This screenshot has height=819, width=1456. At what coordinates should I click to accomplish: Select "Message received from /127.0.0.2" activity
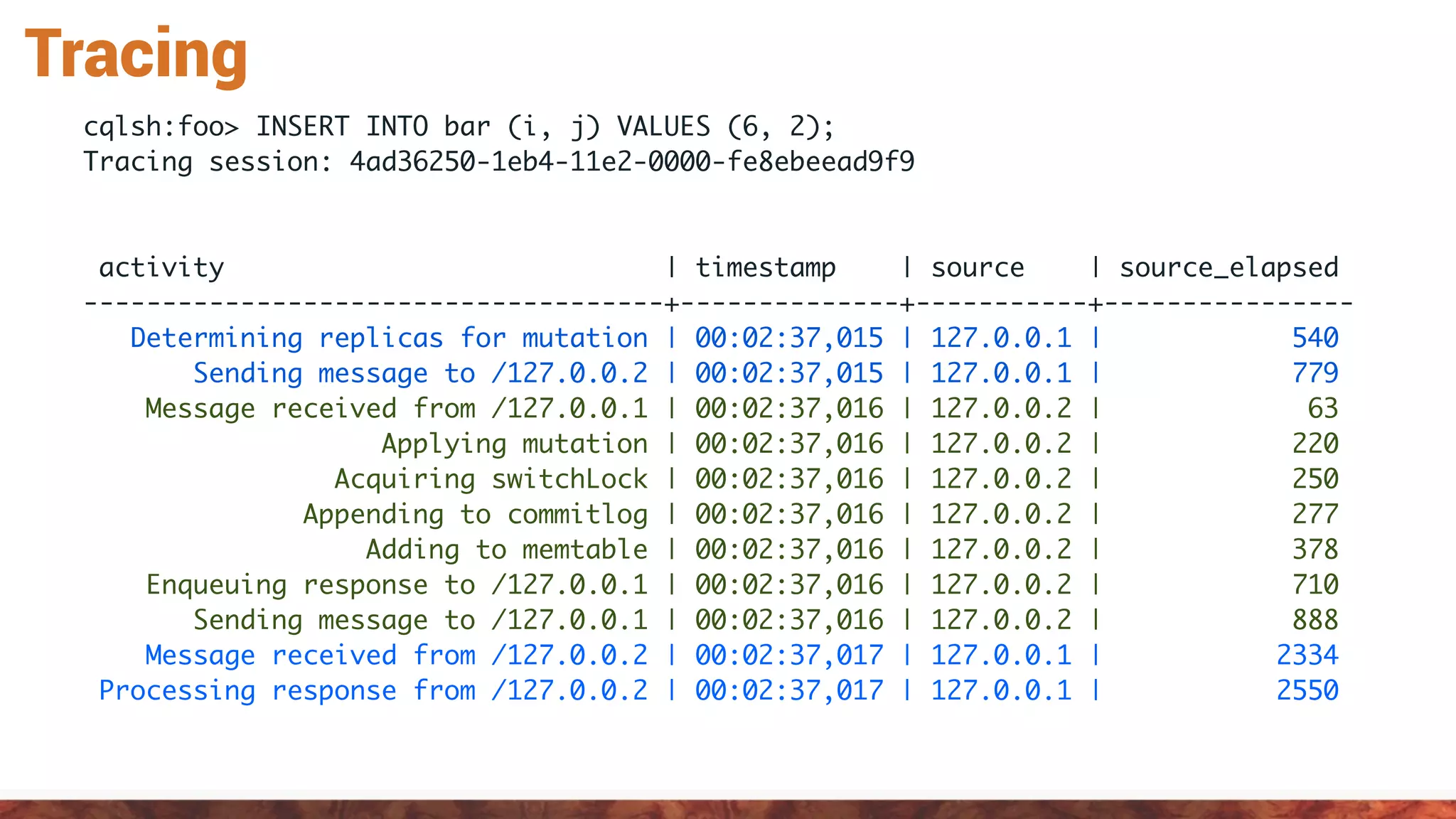pos(397,655)
